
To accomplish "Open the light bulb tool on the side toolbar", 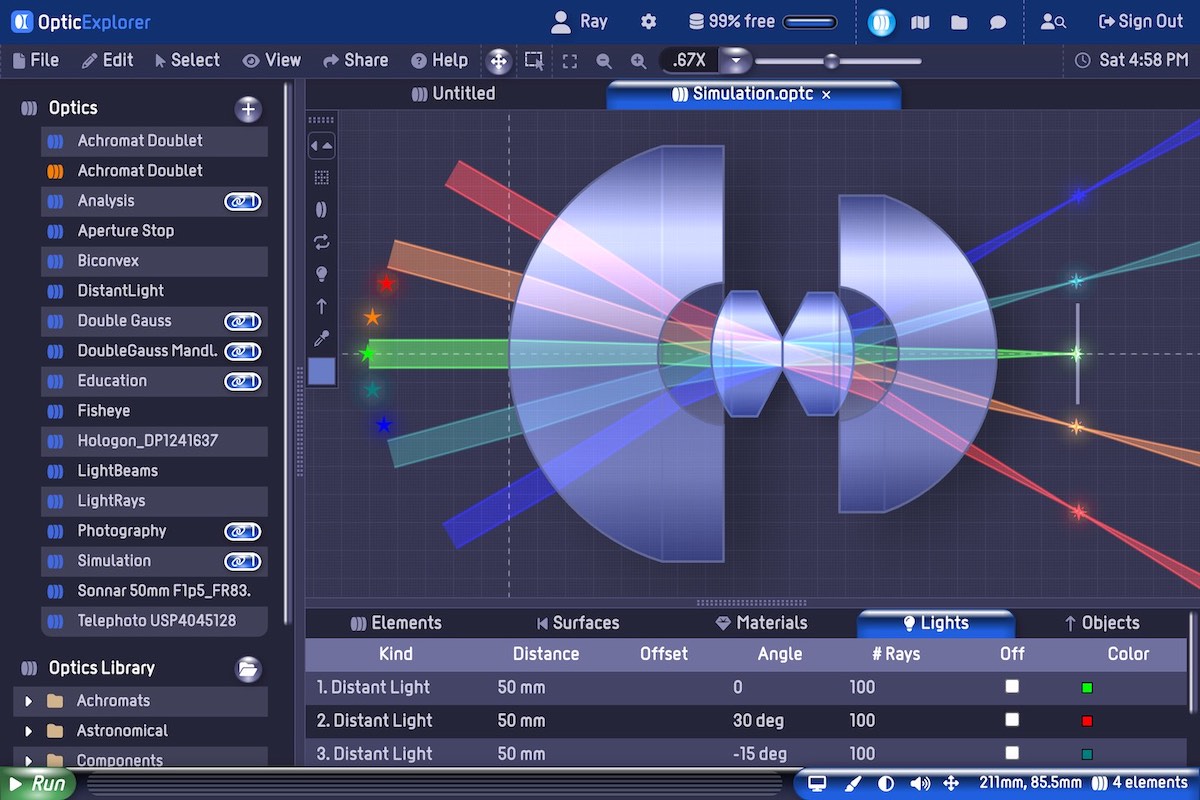I will tap(322, 273).
